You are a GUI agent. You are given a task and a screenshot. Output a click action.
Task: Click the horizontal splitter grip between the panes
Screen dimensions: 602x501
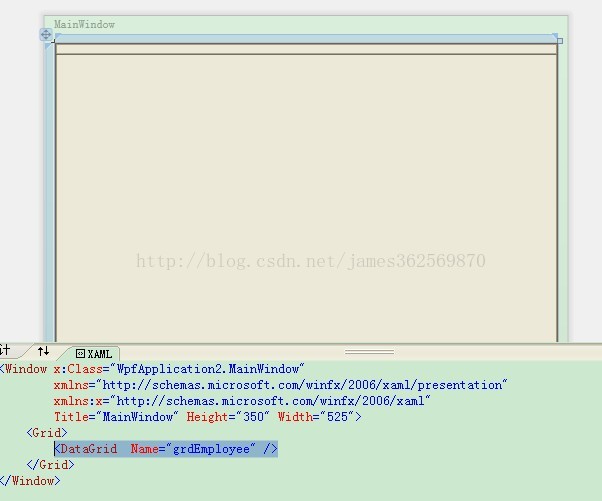click(x=369, y=352)
